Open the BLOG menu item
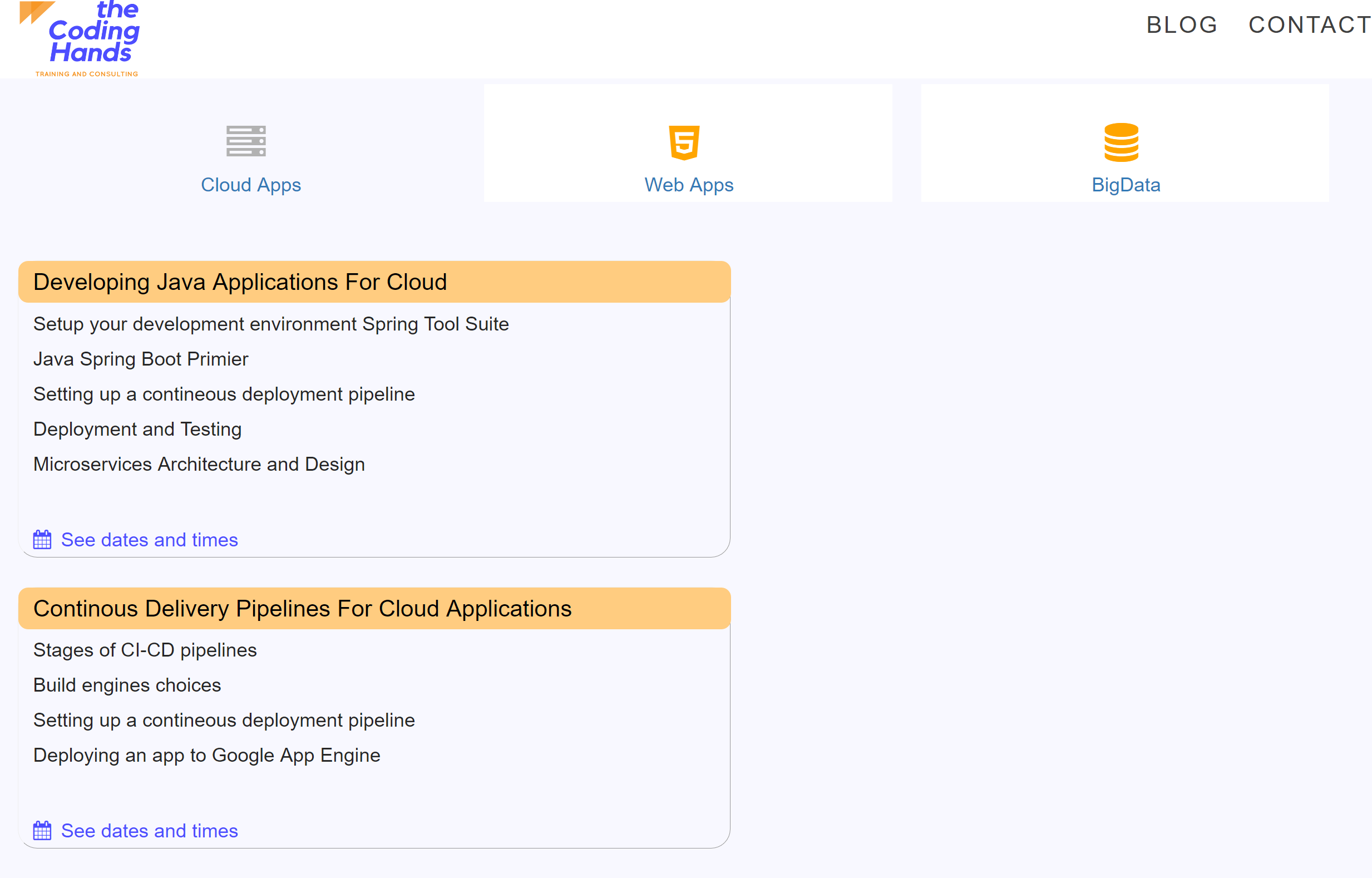Screen dimensions: 1372x878 (1181, 25)
